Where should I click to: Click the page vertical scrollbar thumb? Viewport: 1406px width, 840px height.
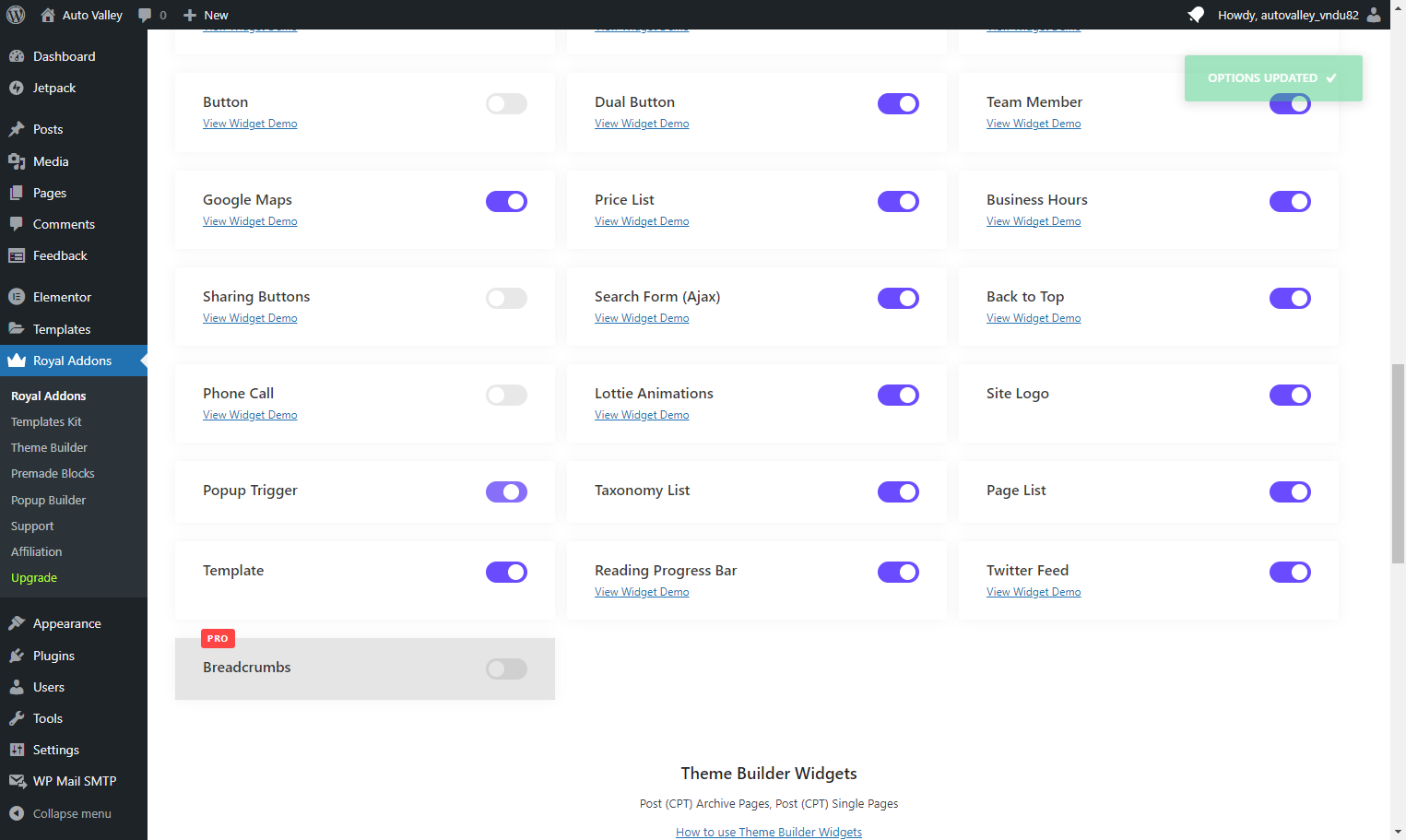pyautogui.click(x=1398, y=463)
